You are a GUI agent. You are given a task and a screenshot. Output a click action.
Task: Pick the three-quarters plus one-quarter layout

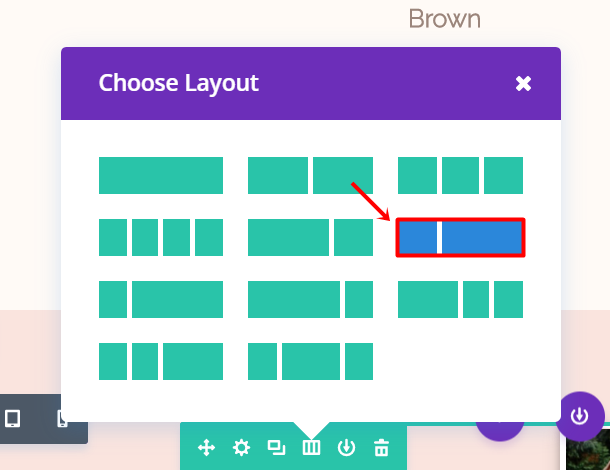310,299
